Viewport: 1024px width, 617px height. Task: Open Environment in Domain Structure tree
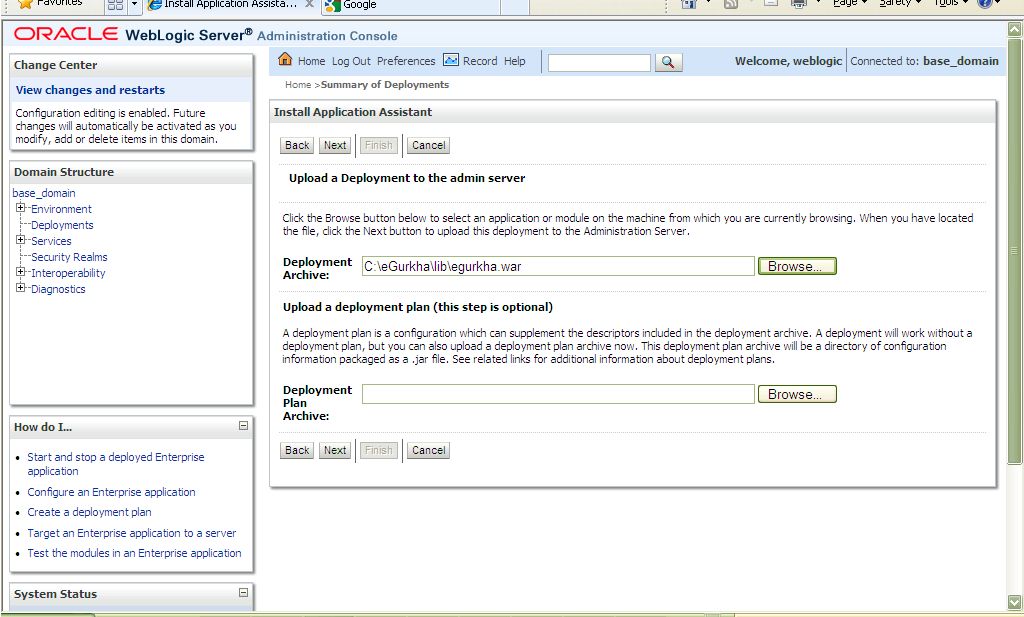(61, 209)
